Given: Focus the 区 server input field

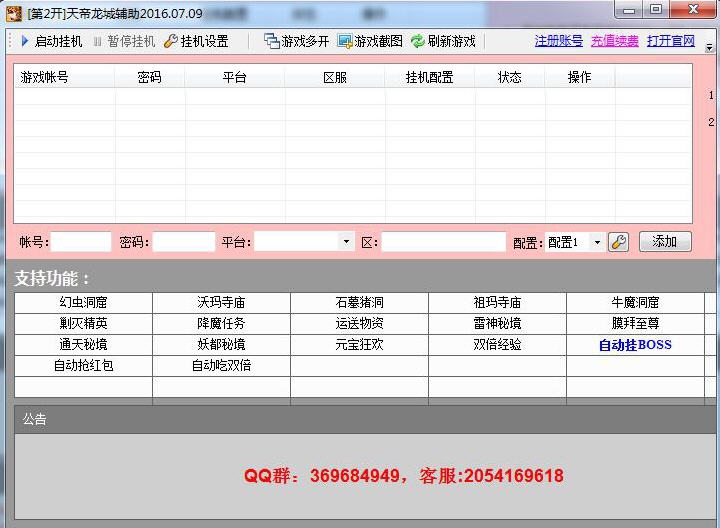Looking at the screenshot, I should coord(444,242).
